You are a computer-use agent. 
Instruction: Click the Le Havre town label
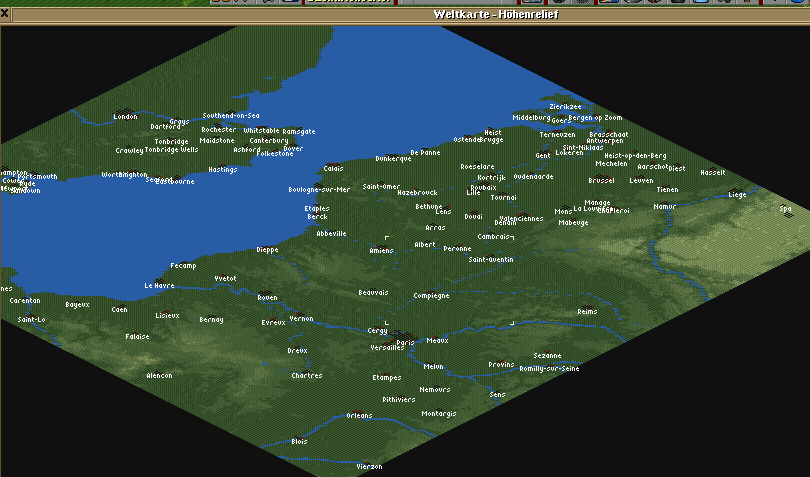coord(159,286)
